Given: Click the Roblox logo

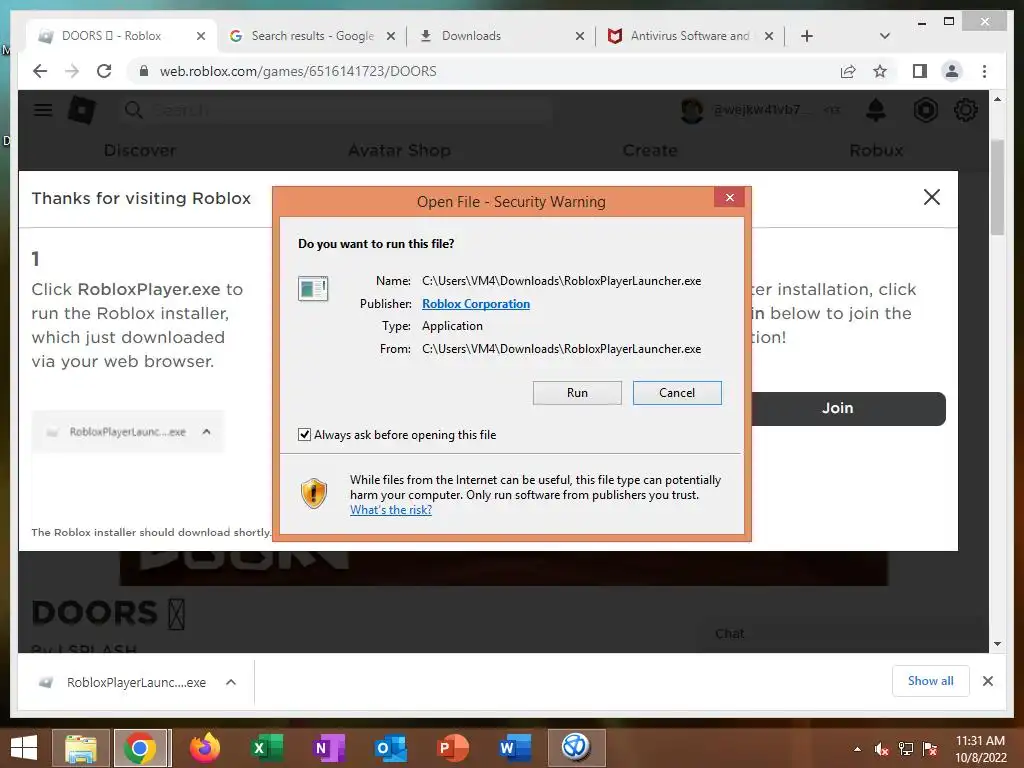Looking at the screenshot, I should click(82, 110).
